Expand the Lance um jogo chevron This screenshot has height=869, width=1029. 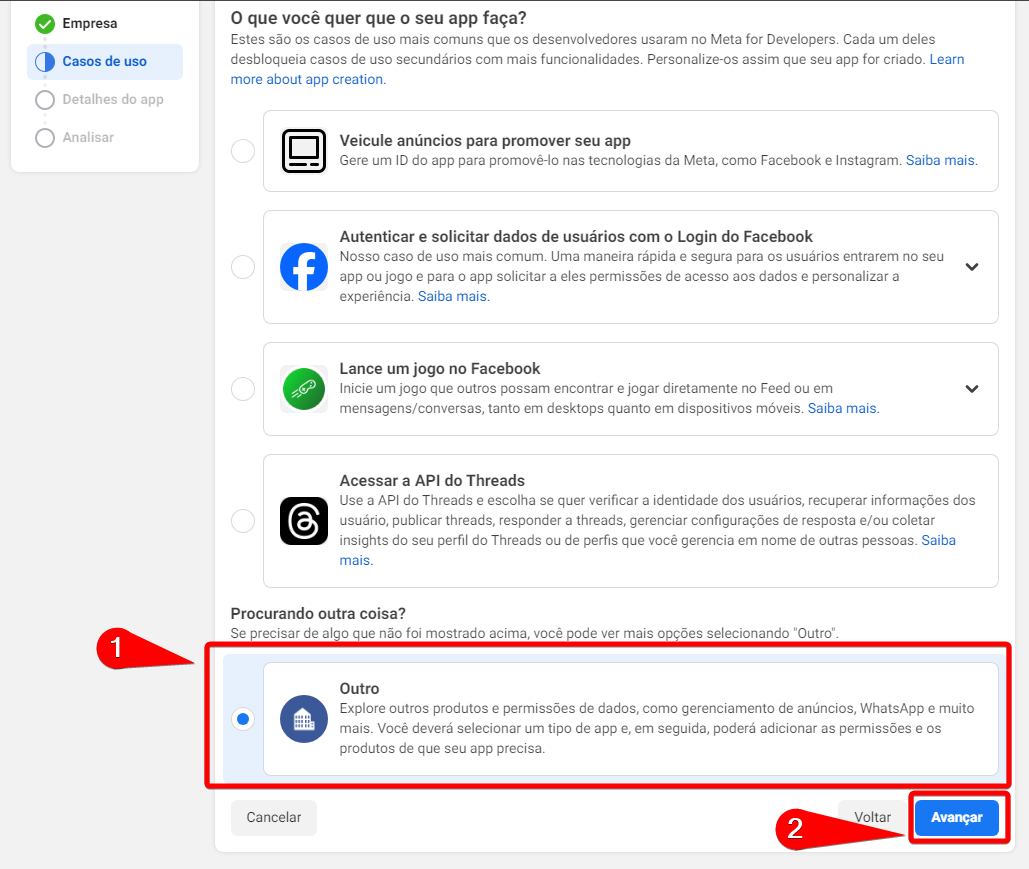pyautogui.click(x=971, y=389)
